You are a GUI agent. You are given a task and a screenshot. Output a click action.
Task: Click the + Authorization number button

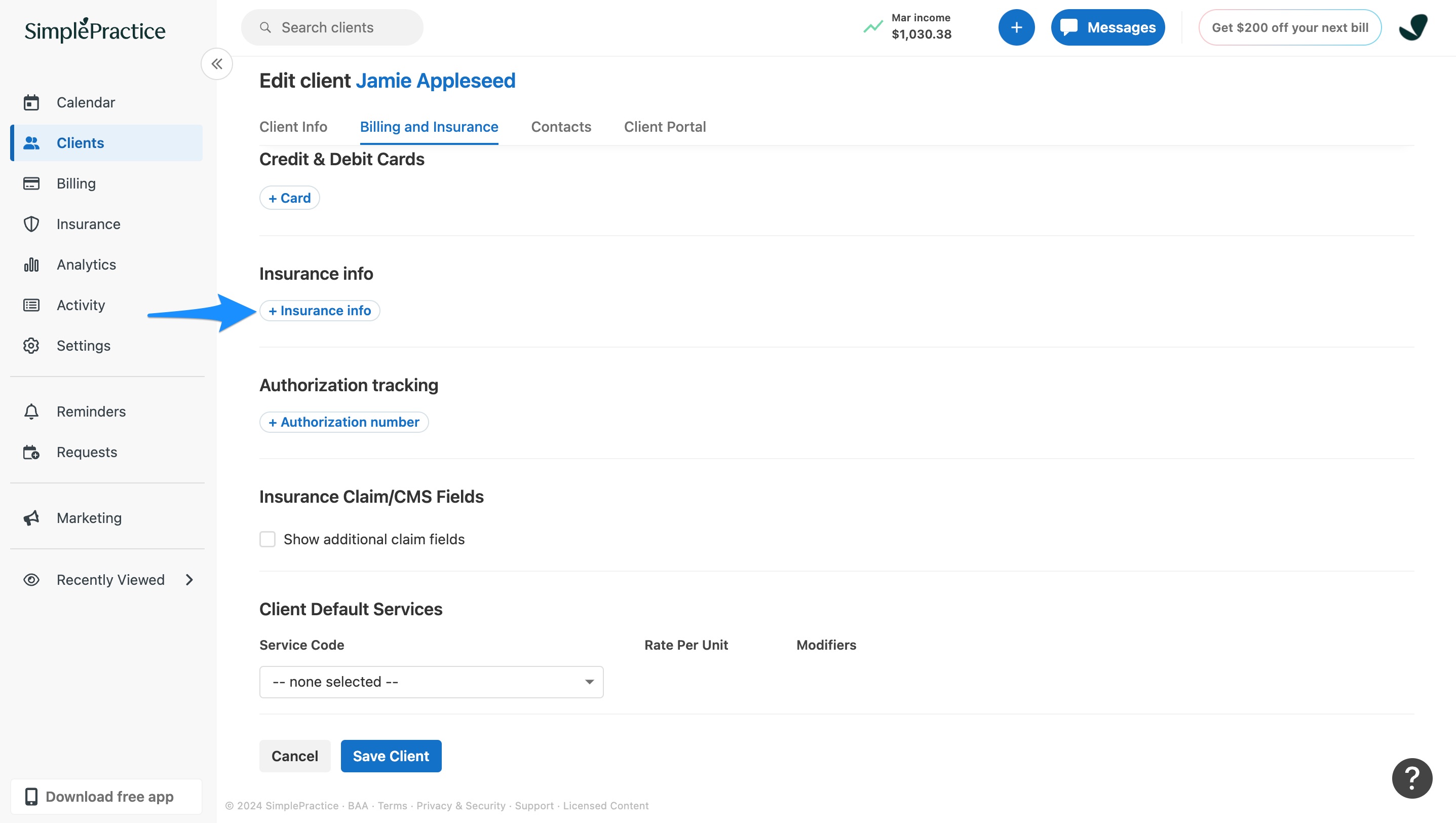tap(343, 422)
